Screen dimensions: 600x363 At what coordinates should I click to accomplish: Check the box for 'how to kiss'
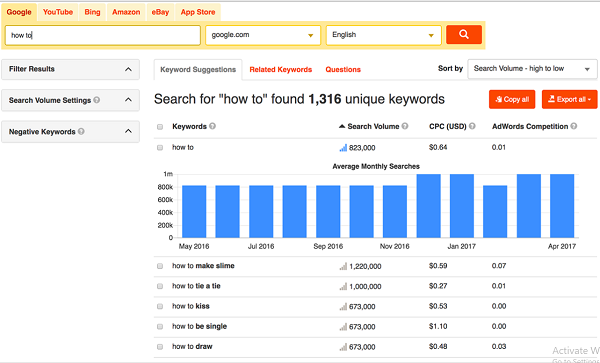pos(160,307)
